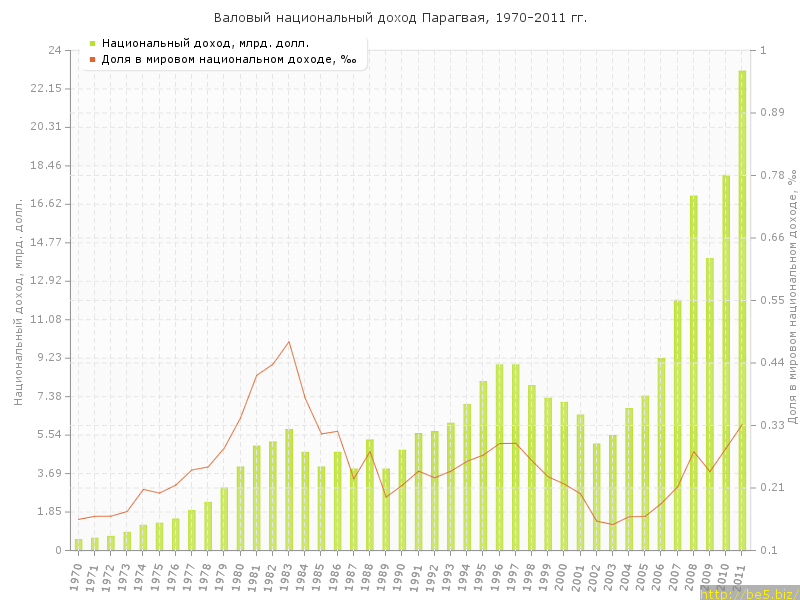Click the chart title about Paraguay's gross national income
800x600 pixels.
tap(400, 18)
